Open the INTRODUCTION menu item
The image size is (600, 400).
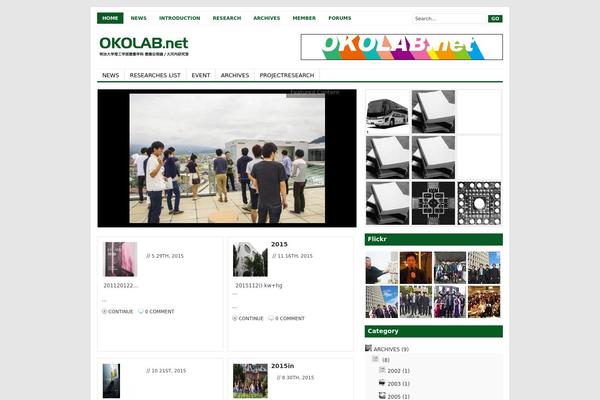[x=179, y=18]
